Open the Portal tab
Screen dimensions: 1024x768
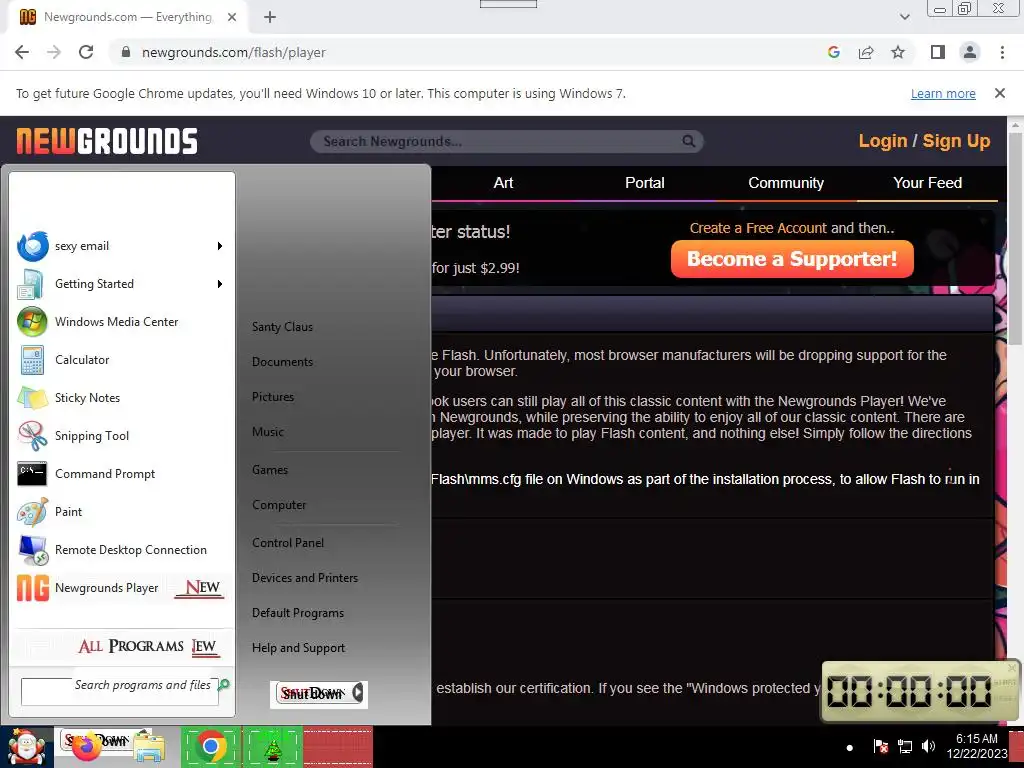[x=645, y=183]
